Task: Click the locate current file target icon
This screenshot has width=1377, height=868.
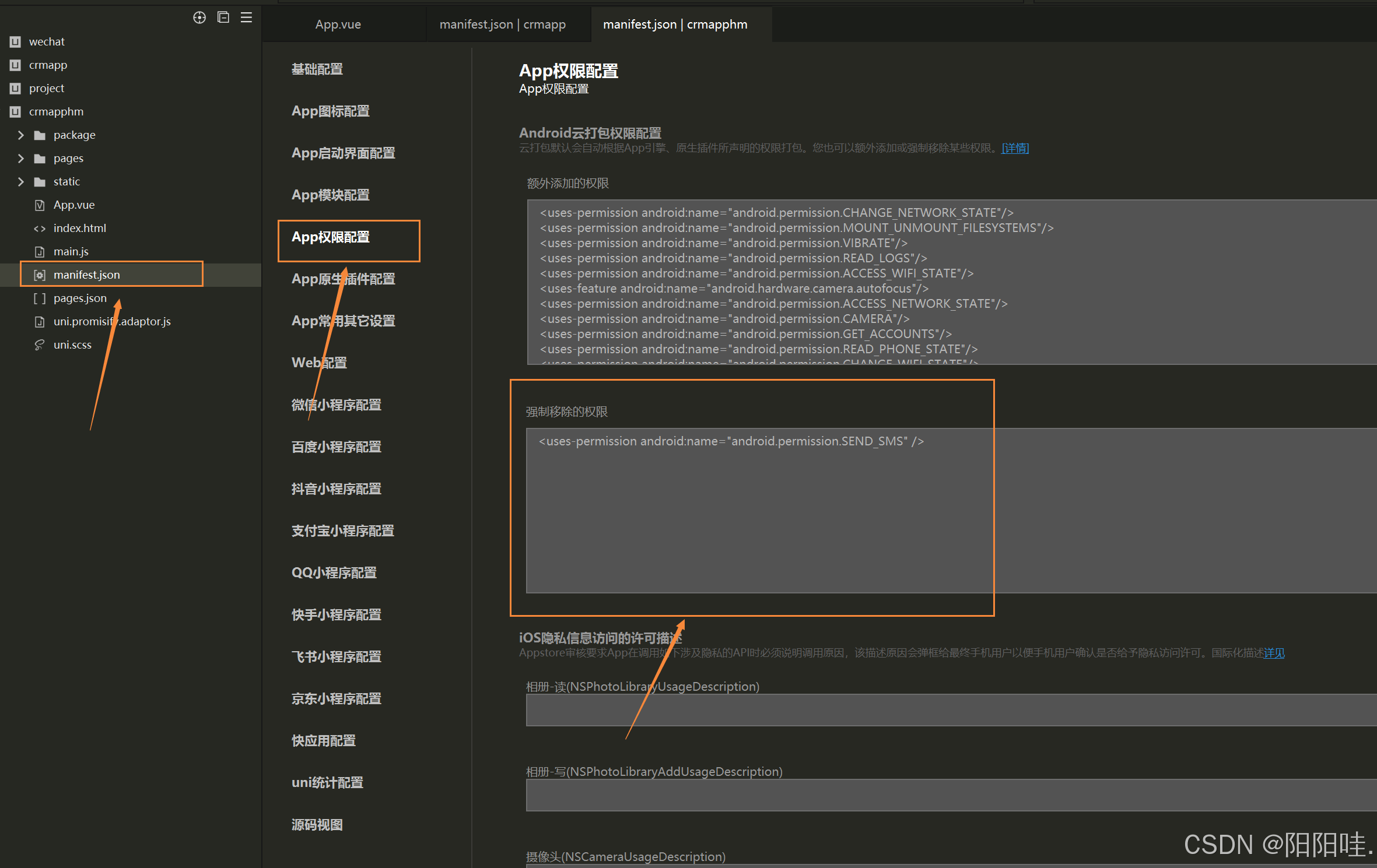Action: [199, 17]
